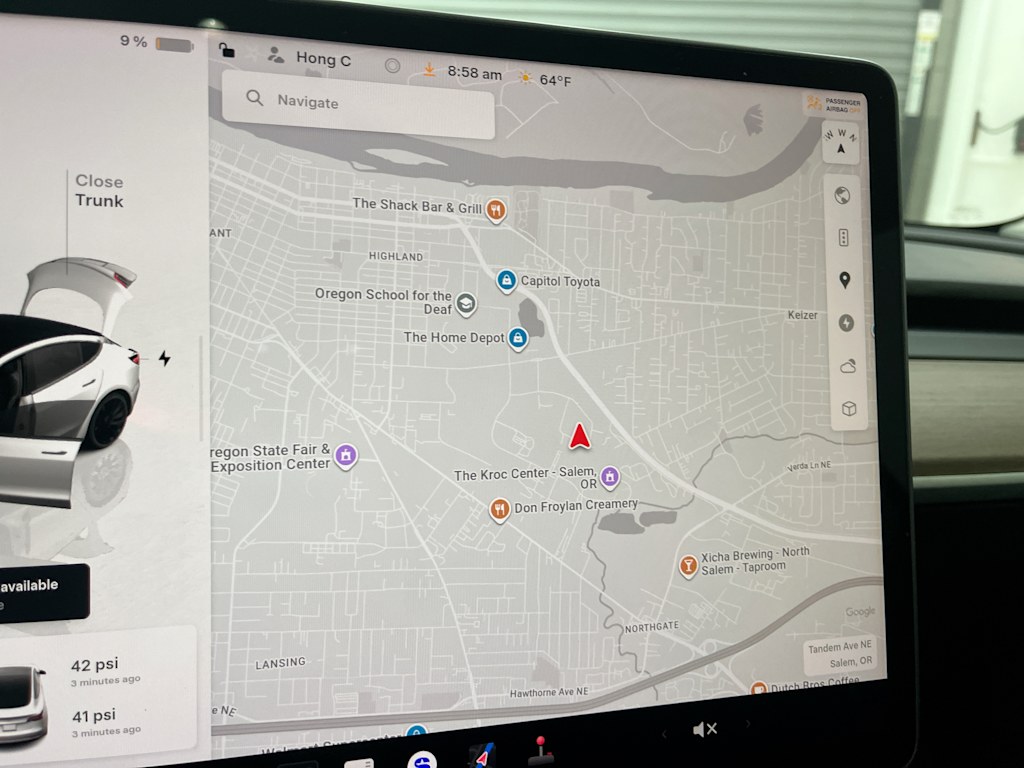Toggle points of interest pin icon

[844, 280]
